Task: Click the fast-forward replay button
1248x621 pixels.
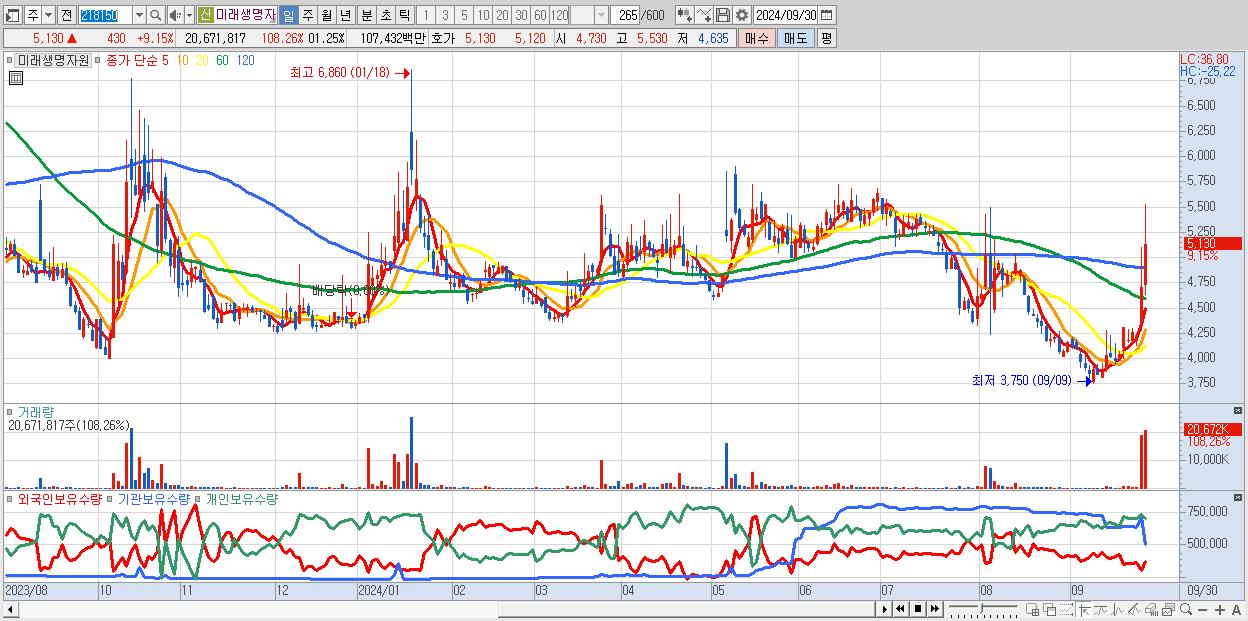Action: [935, 609]
